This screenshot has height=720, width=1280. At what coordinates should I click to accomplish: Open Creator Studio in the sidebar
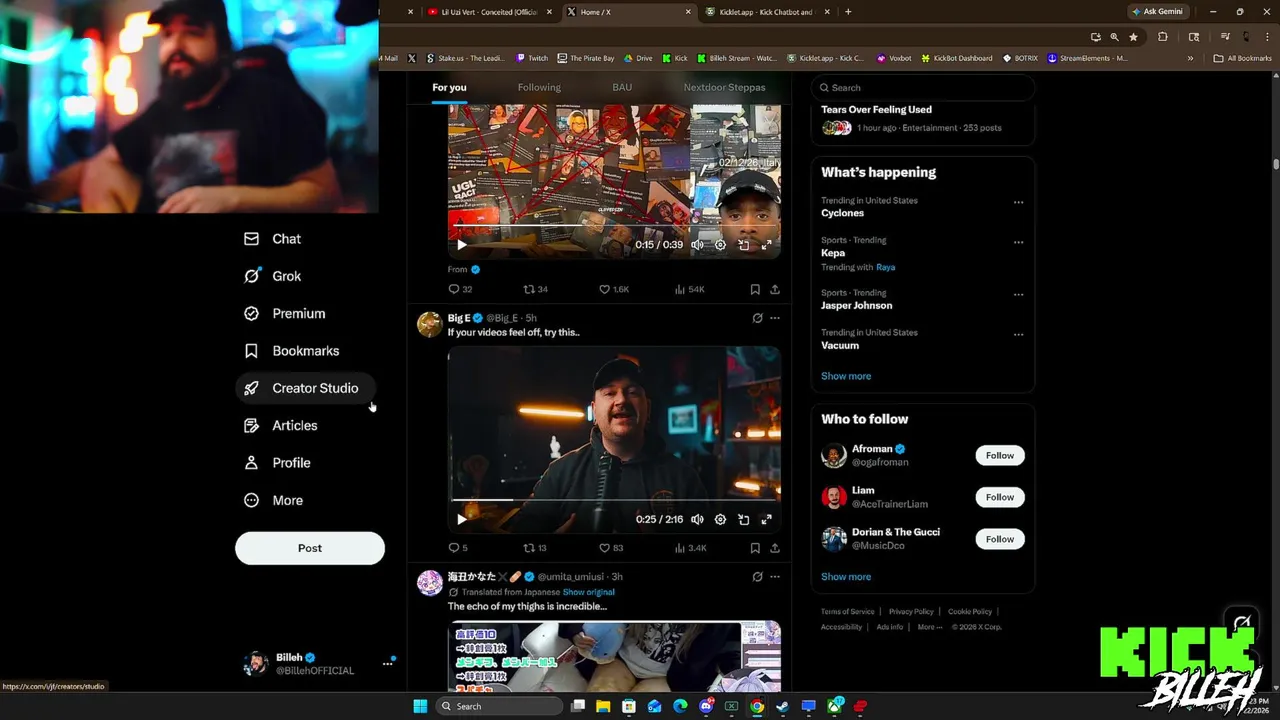click(x=304, y=388)
